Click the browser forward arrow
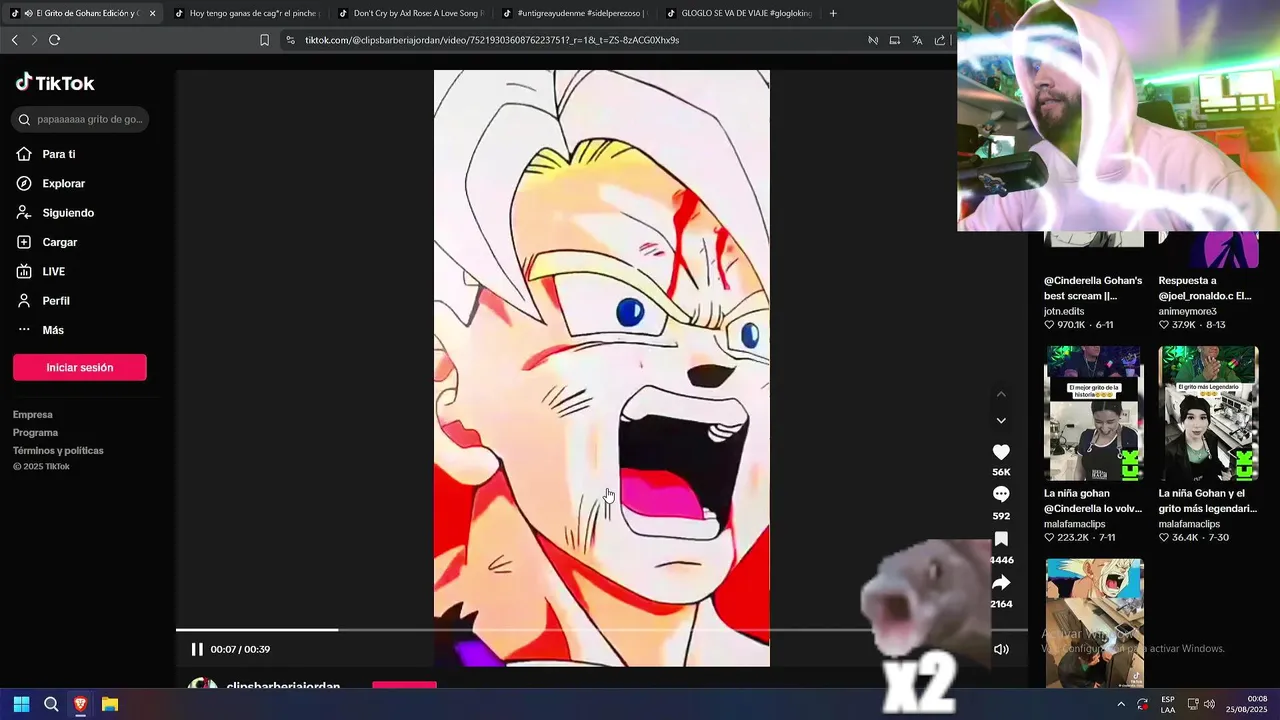This screenshot has height=720, width=1280. point(34,40)
